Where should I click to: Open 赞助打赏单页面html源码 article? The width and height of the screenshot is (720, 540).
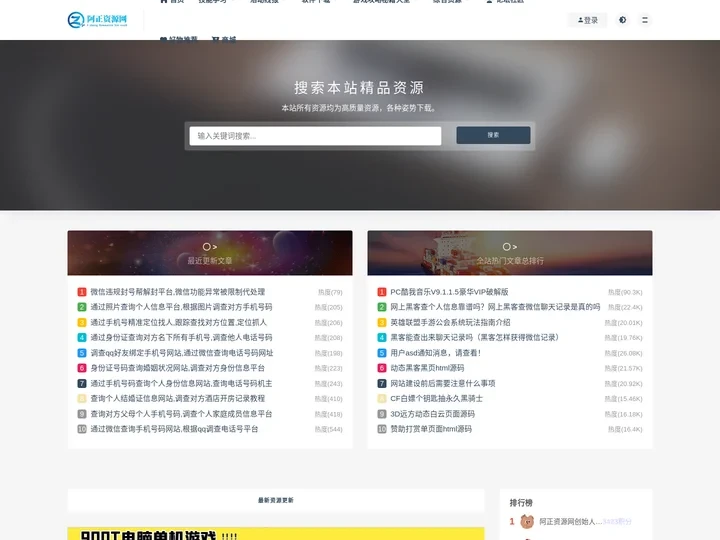pos(431,429)
